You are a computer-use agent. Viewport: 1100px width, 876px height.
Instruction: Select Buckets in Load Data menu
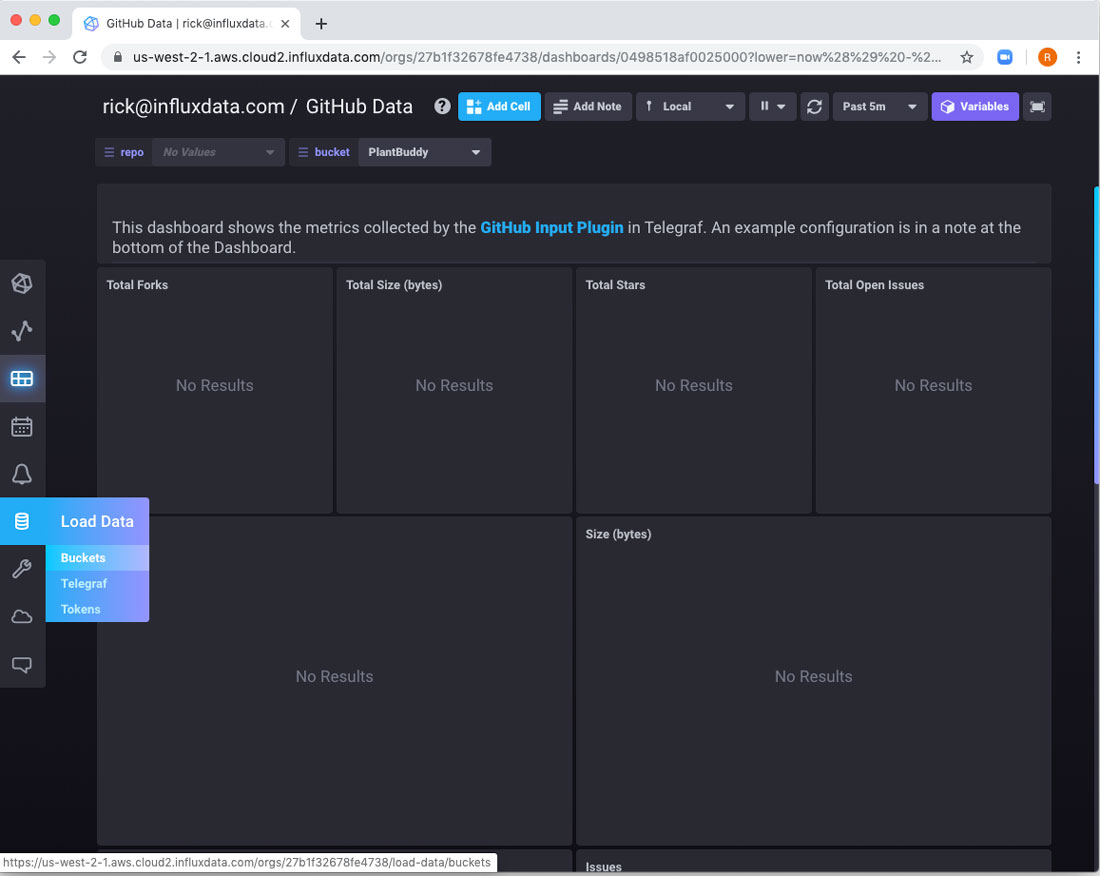coord(83,558)
